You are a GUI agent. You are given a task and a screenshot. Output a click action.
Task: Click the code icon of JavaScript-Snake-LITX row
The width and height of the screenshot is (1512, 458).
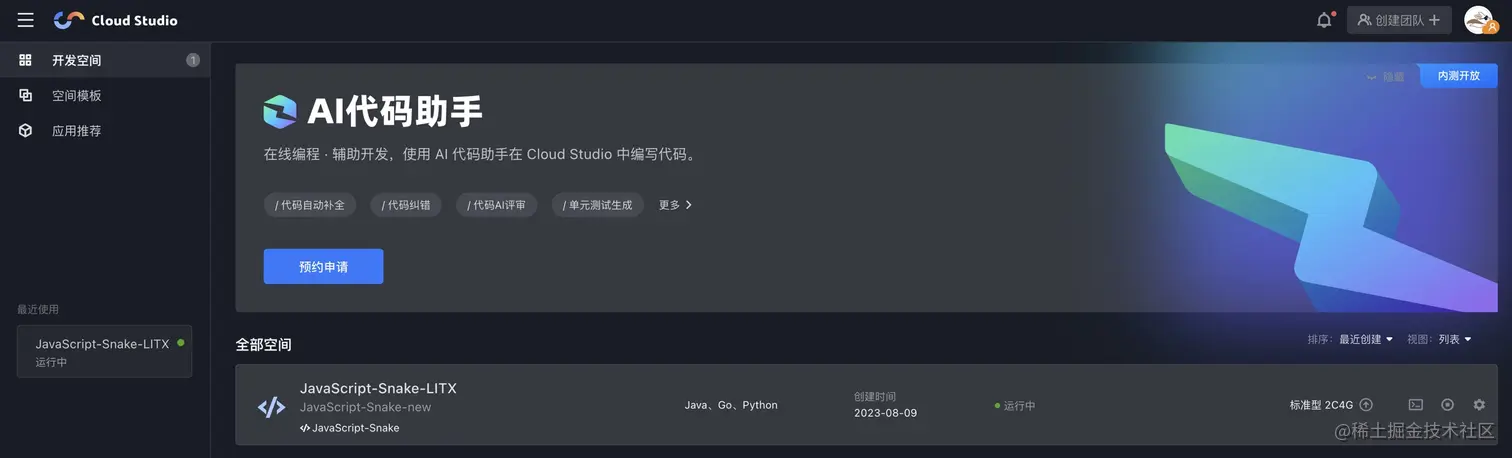[x=271, y=406]
